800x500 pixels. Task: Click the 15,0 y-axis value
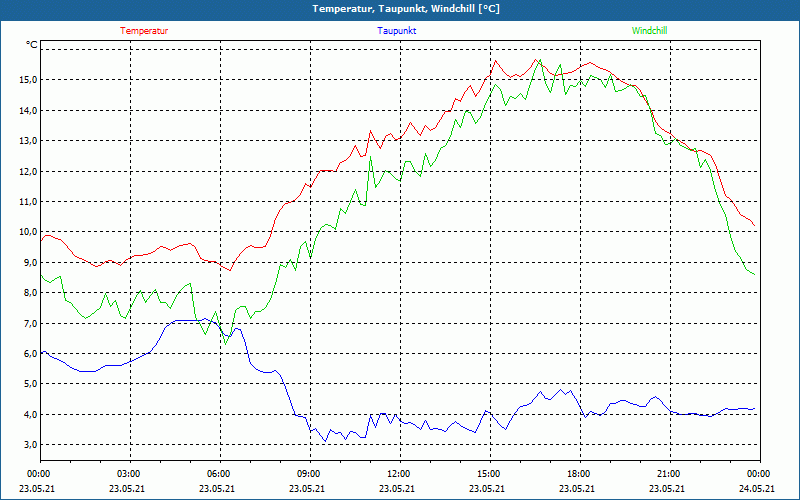tap(28, 80)
